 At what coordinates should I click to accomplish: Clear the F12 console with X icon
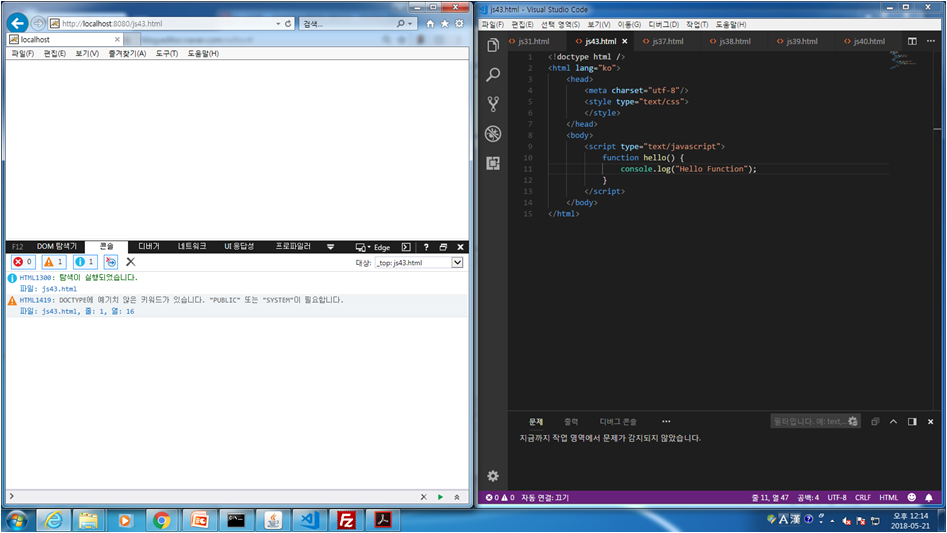point(130,261)
